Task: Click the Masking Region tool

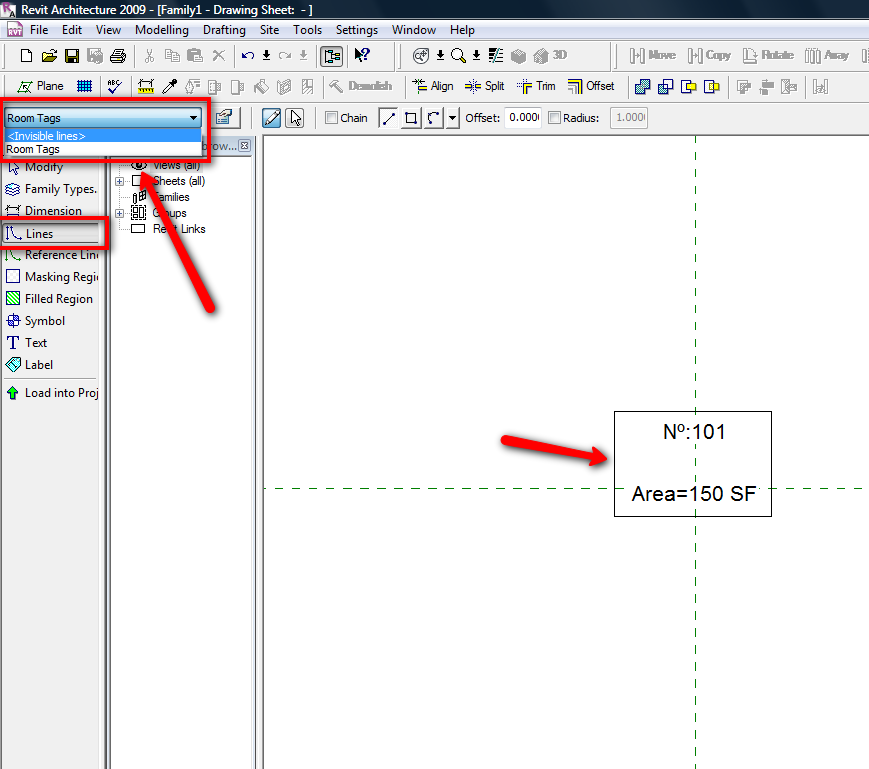Action: [x=51, y=277]
